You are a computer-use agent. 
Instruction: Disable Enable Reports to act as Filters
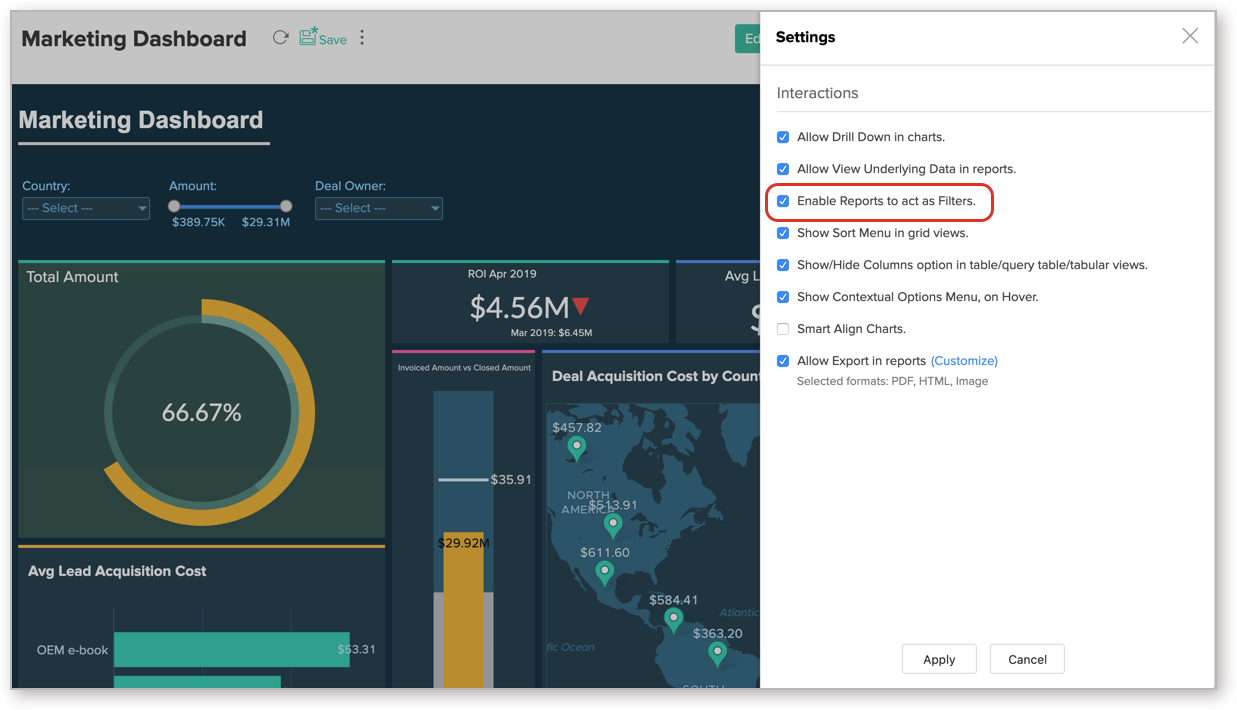pyautogui.click(x=783, y=200)
